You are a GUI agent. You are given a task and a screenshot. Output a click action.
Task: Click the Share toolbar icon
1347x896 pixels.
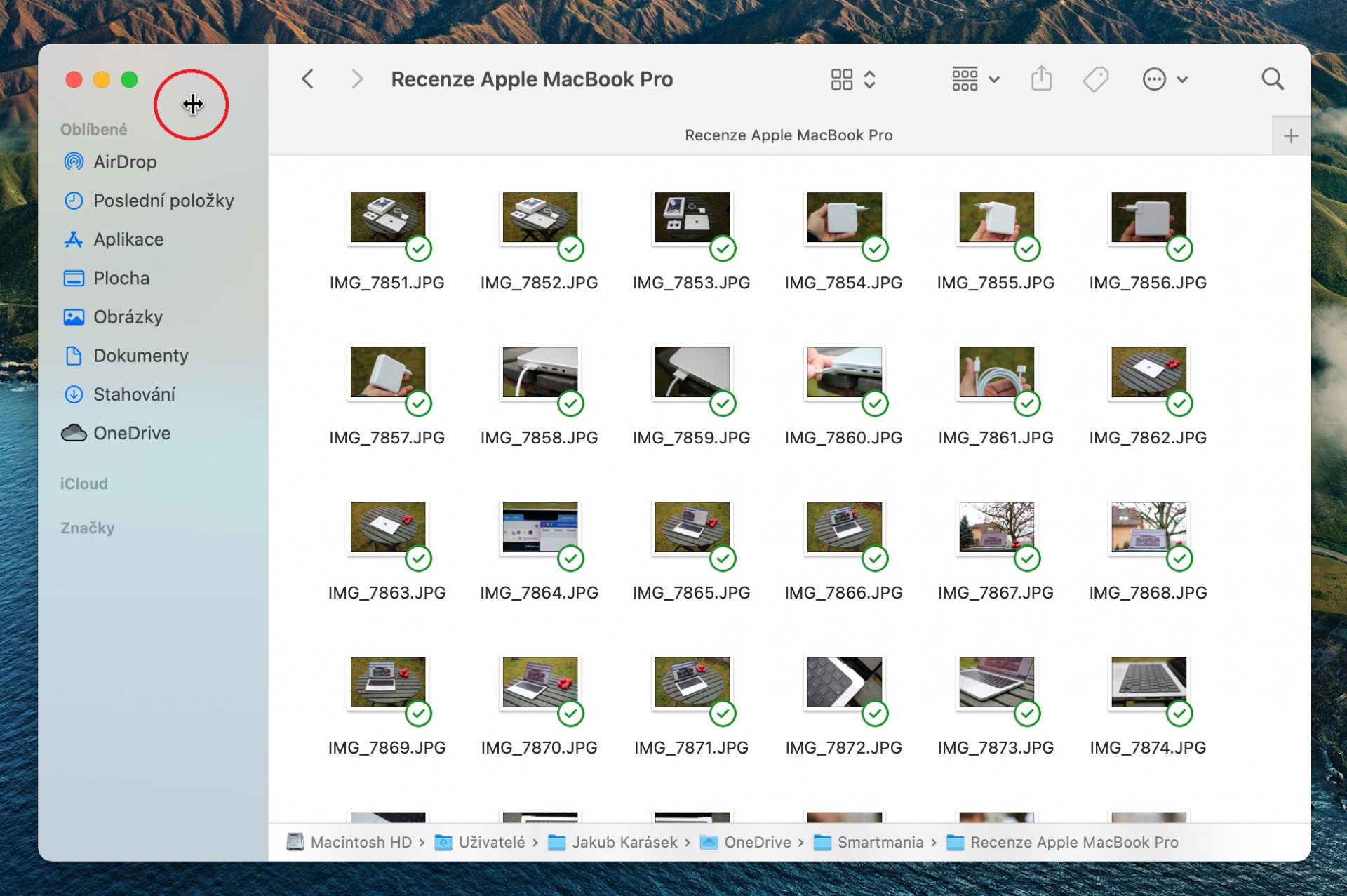[1041, 79]
